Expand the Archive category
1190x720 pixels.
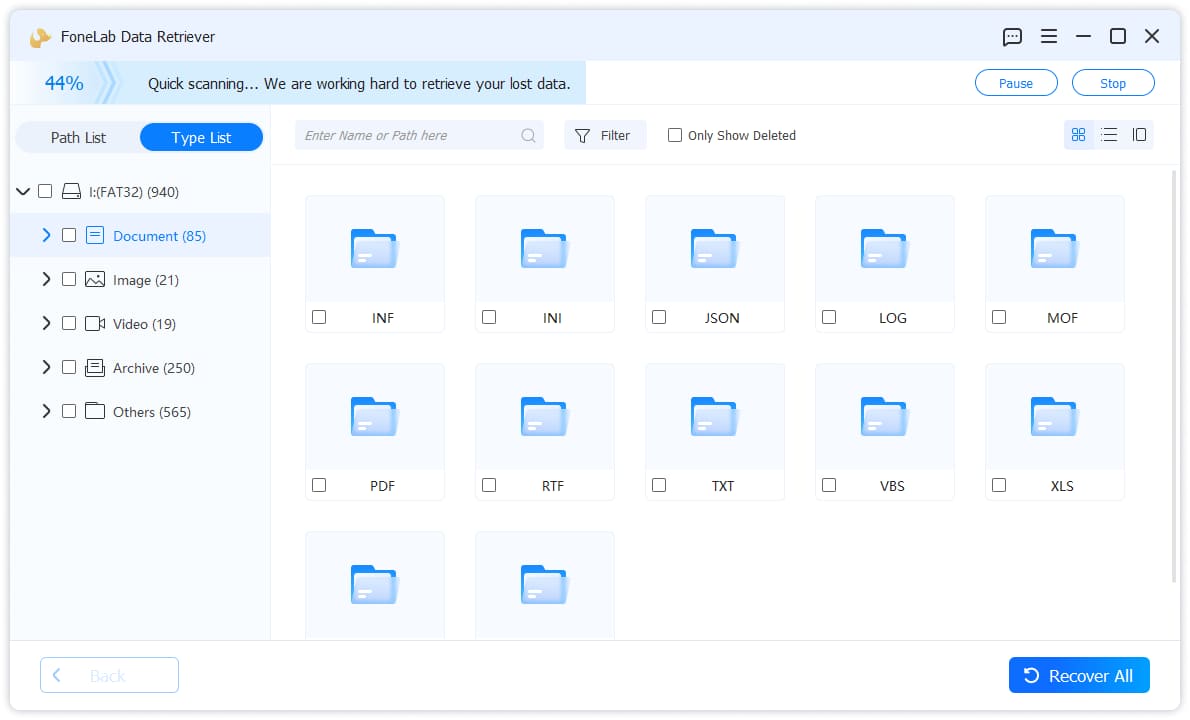point(46,367)
